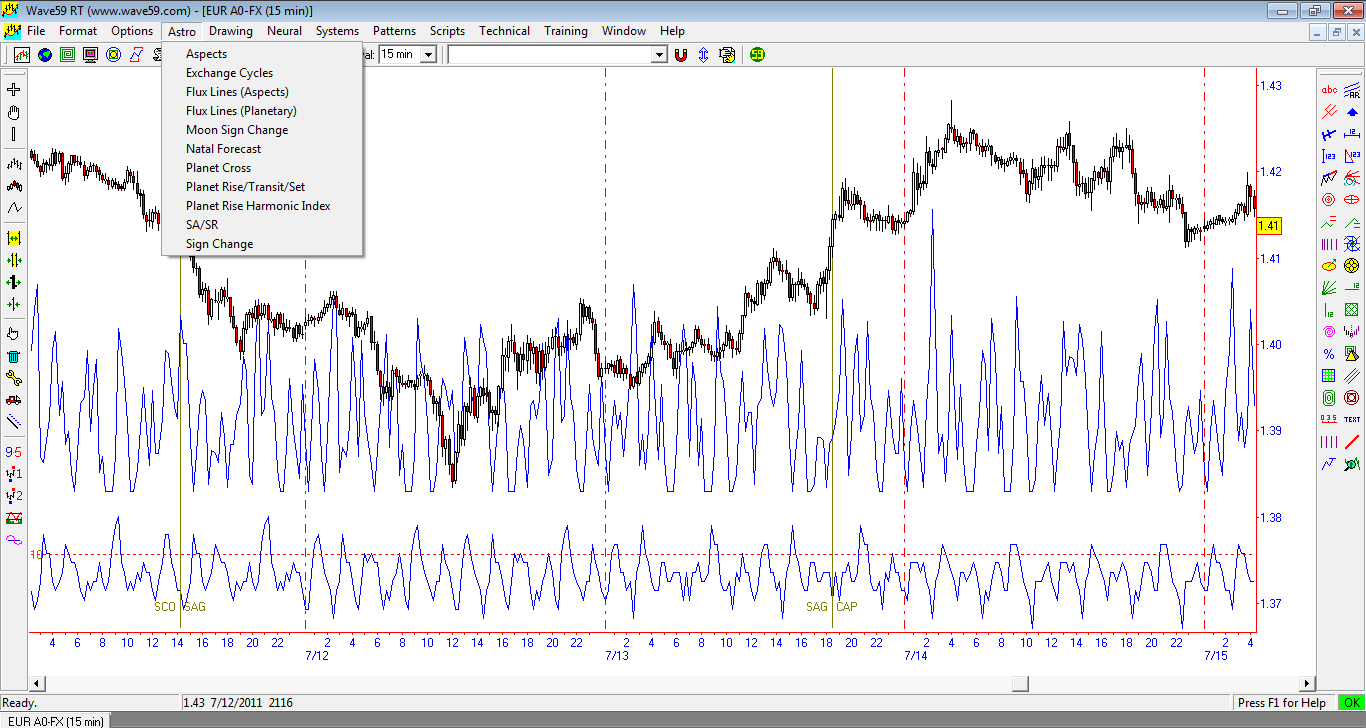Click the green Wave59 logo icon

(x=757, y=55)
